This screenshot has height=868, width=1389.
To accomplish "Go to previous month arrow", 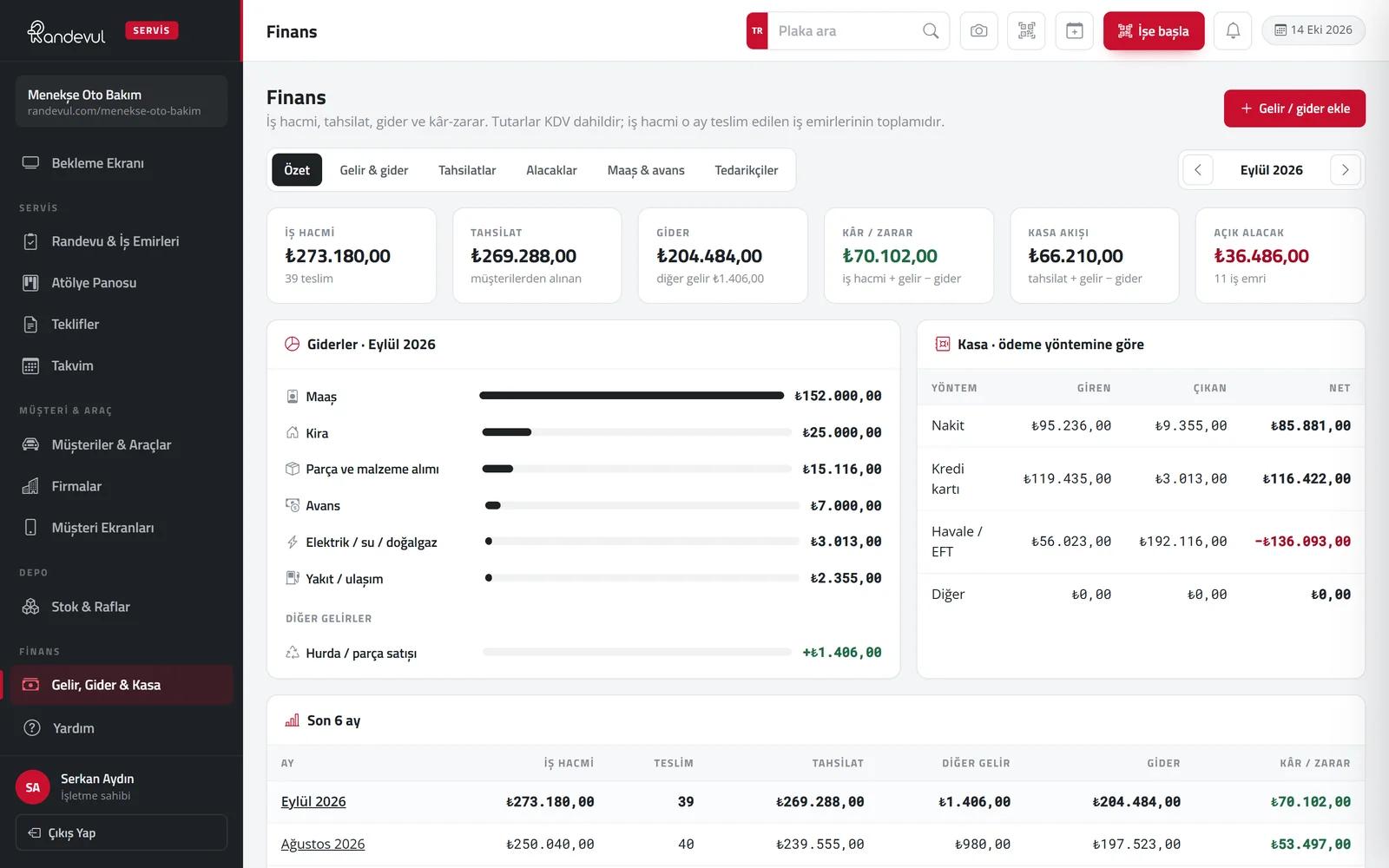I will [1198, 170].
